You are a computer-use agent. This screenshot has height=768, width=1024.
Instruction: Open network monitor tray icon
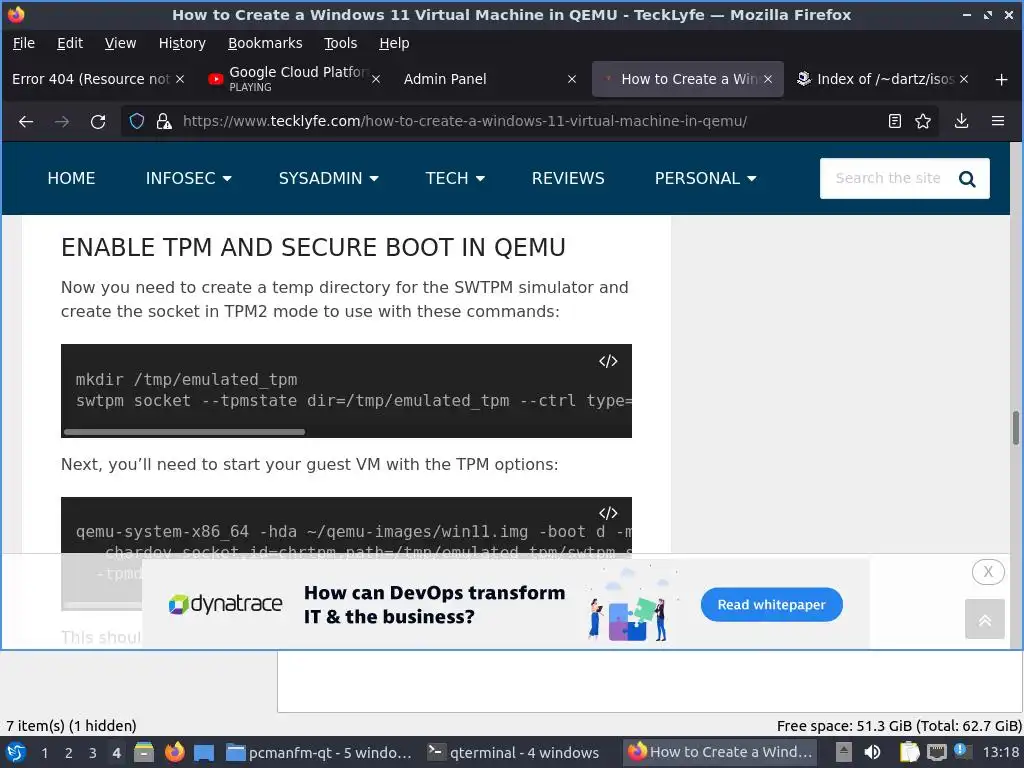[x=936, y=752]
